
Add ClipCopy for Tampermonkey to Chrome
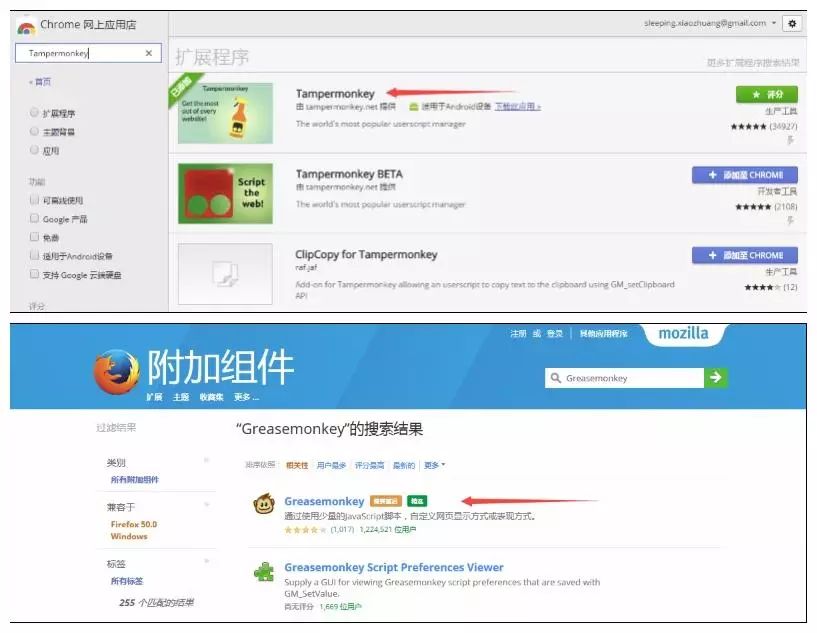coord(745,255)
